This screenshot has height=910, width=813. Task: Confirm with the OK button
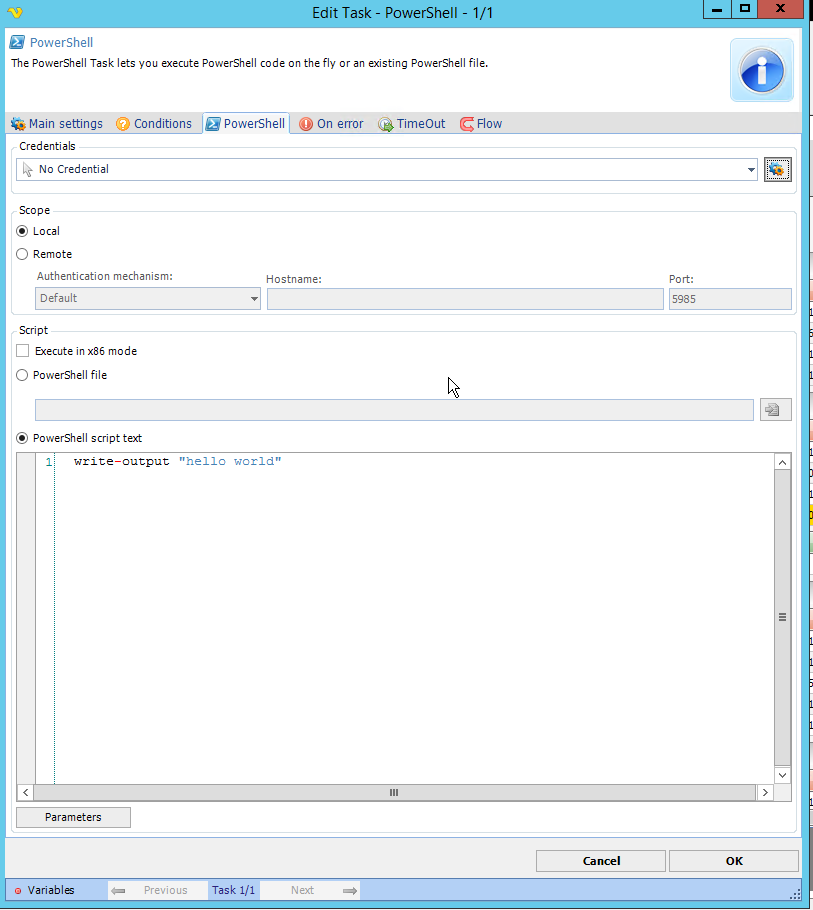pyautogui.click(x=733, y=861)
